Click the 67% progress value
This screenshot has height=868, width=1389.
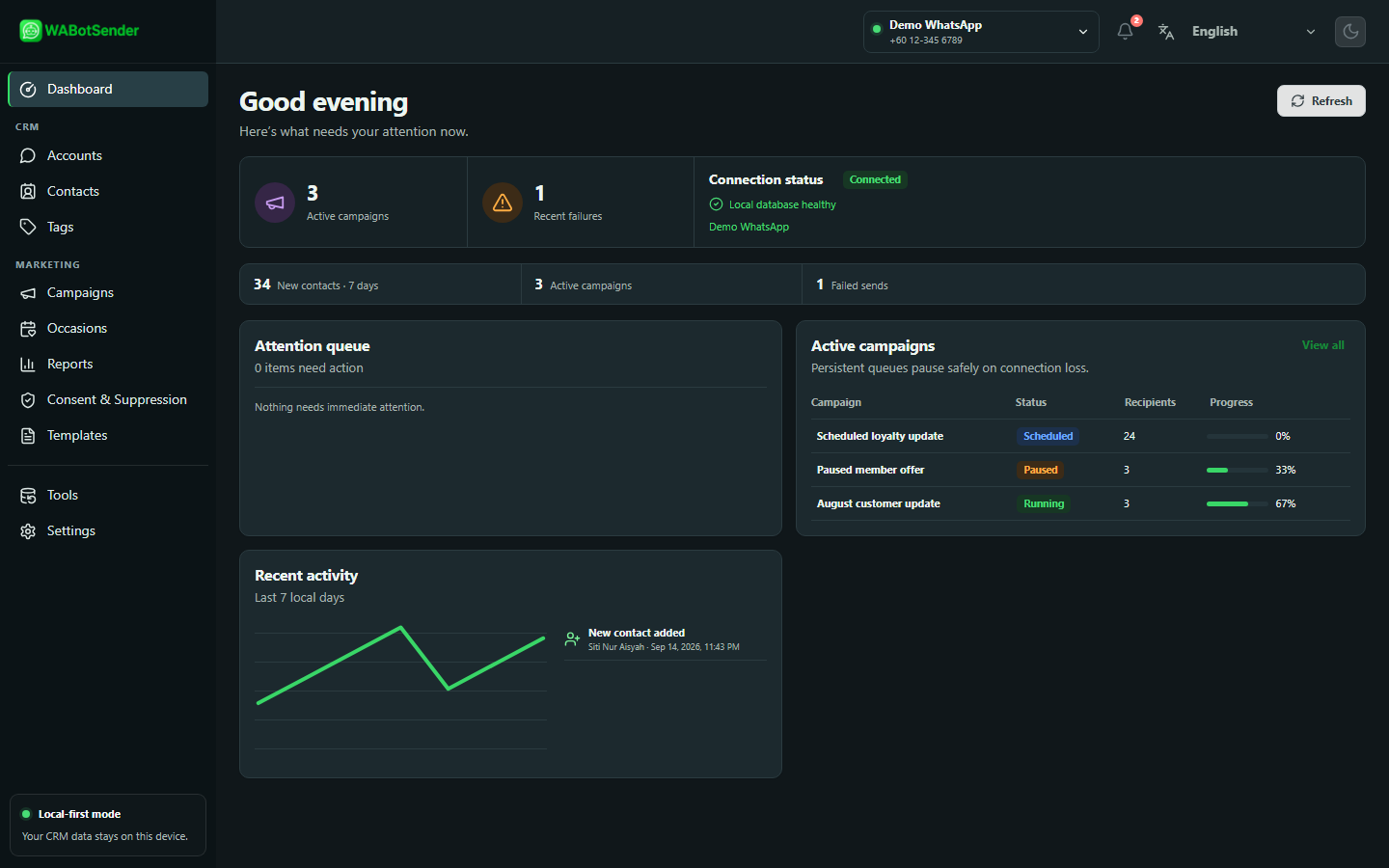click(1286, 503)
